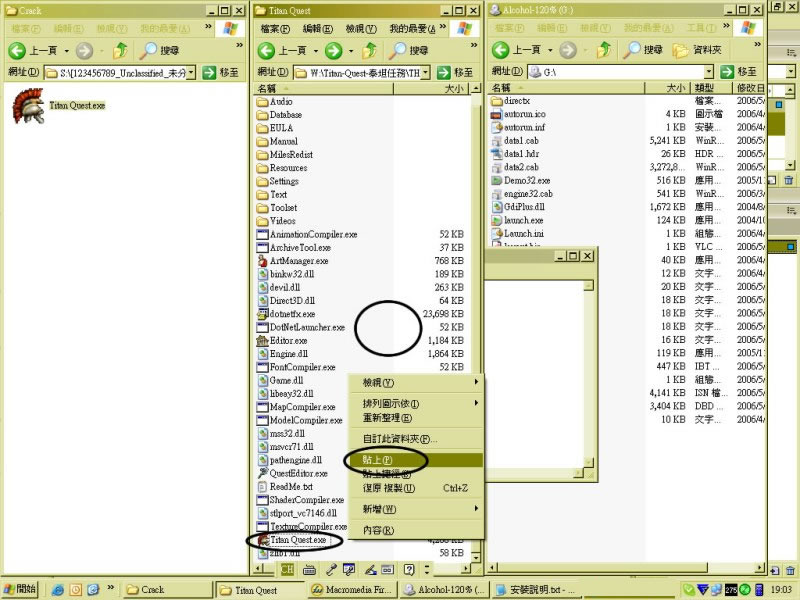Go up one level in Titan Quest window

coord(369,51)
